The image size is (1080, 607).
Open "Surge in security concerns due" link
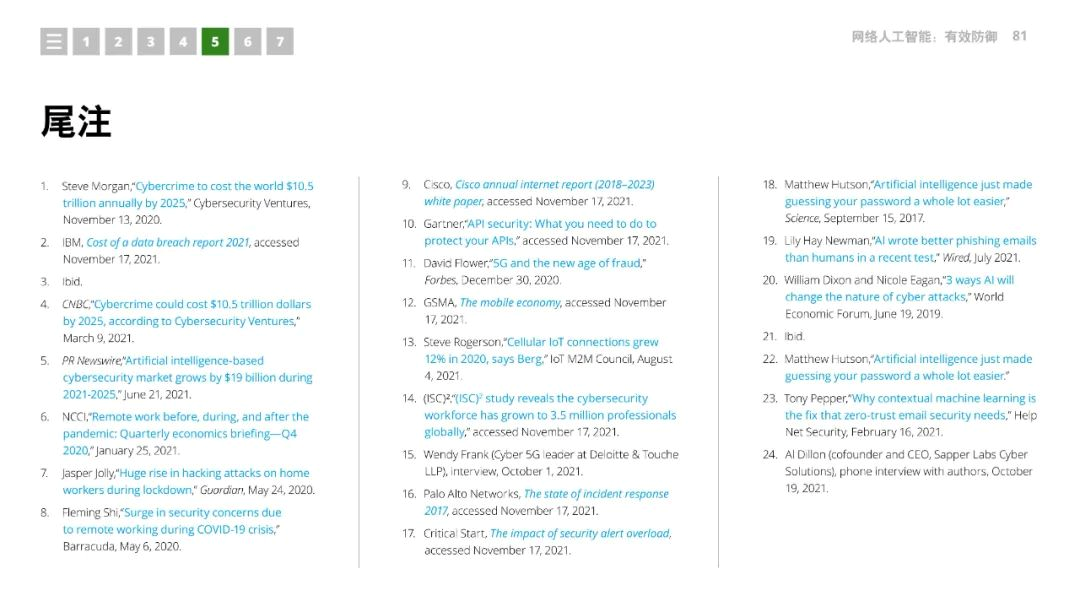[x=202, y=513]
